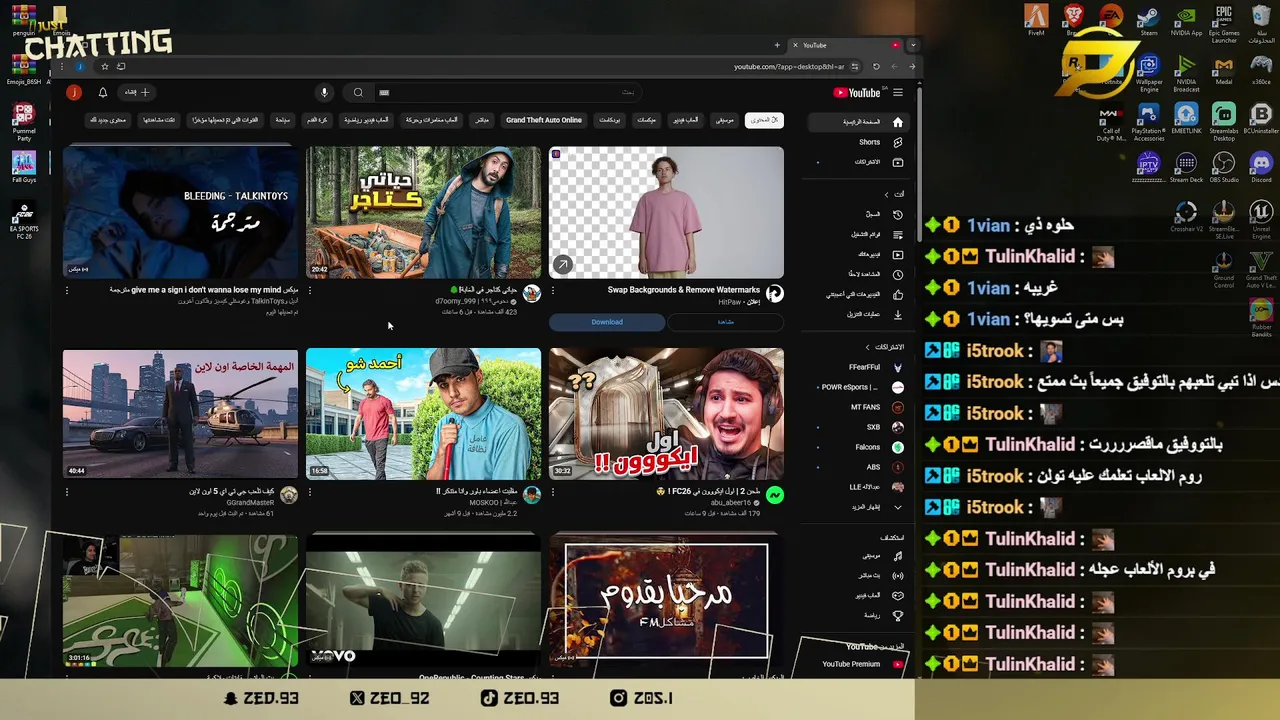Open the hooded man in forest video thumbnail
This screenshot has height=720, width=1280.
423,213
